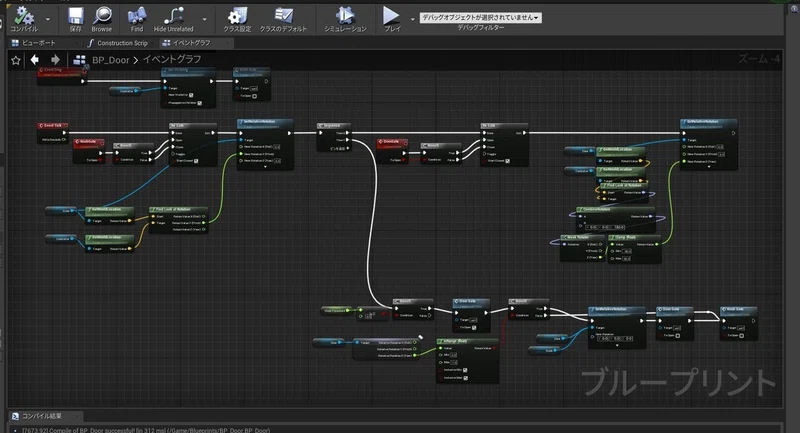This screenshot has width=800, height=433.
Task: Expand the first SetRelativeRotation node's advanced pins
Action: [x=265, y=167]
